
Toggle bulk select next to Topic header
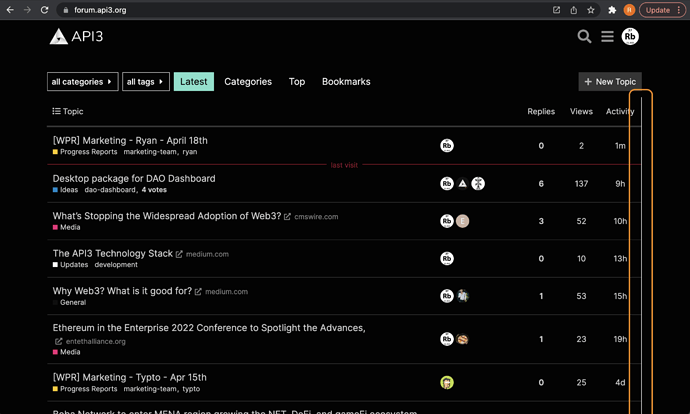56,111
